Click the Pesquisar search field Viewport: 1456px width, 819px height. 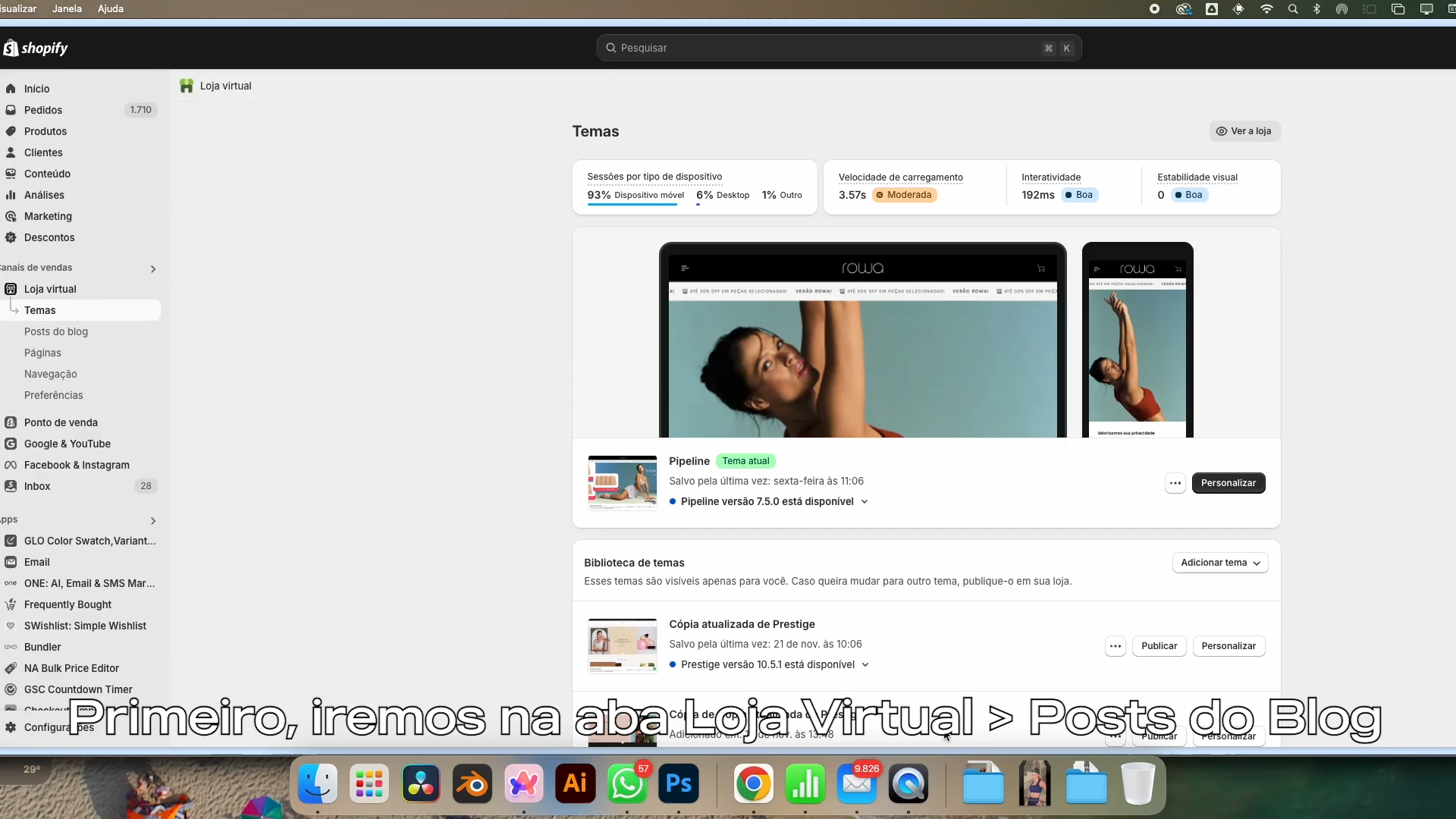(838, 48)
